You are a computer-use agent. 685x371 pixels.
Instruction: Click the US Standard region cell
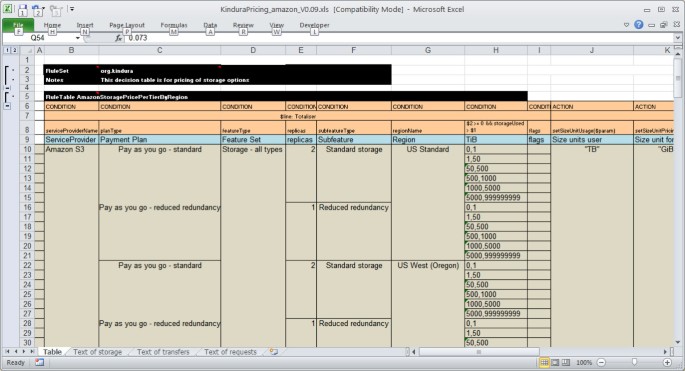click(428, 149)
